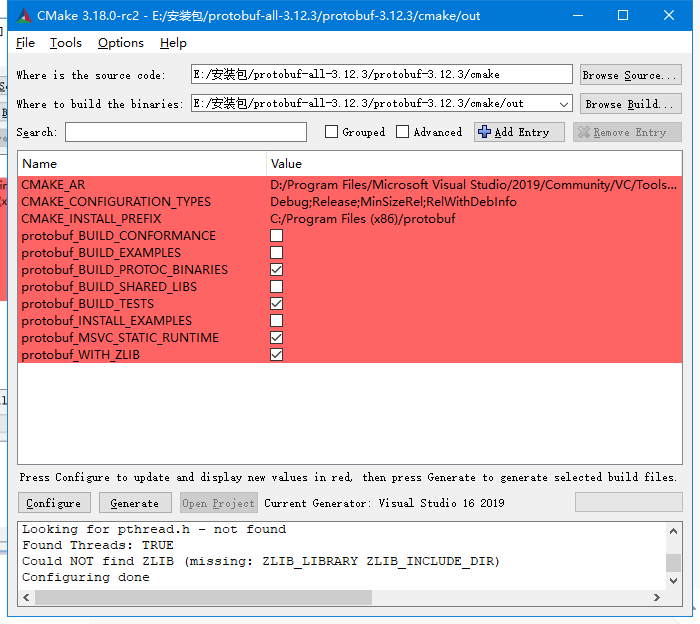
Task: Click the CMake logo icon in title bar
Action: pos(24,15)
